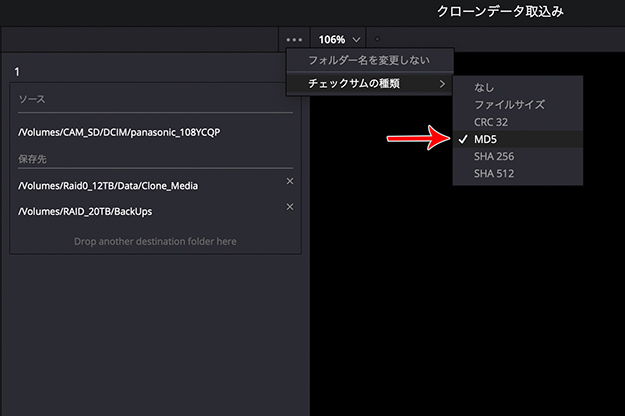Click the ソース section label
Image resolution: width=625 pixels, height=416 pixels.
click(x=32, y=100)
